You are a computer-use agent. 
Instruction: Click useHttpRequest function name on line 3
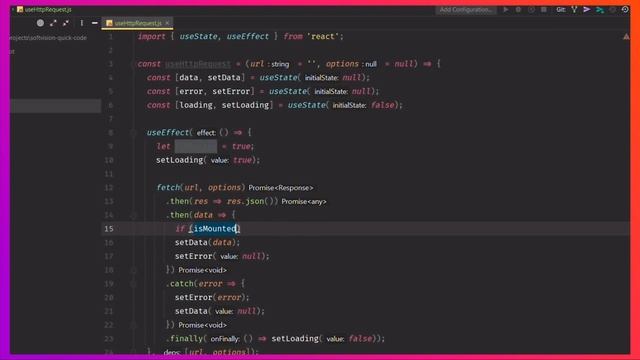198,64
